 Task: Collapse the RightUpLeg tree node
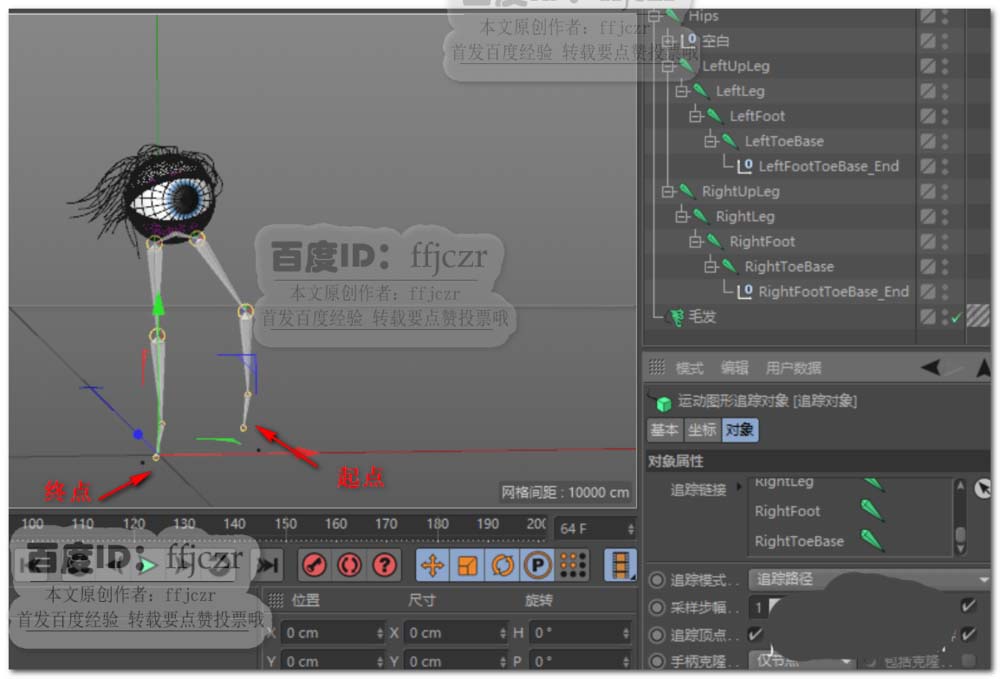coord(668,191)
